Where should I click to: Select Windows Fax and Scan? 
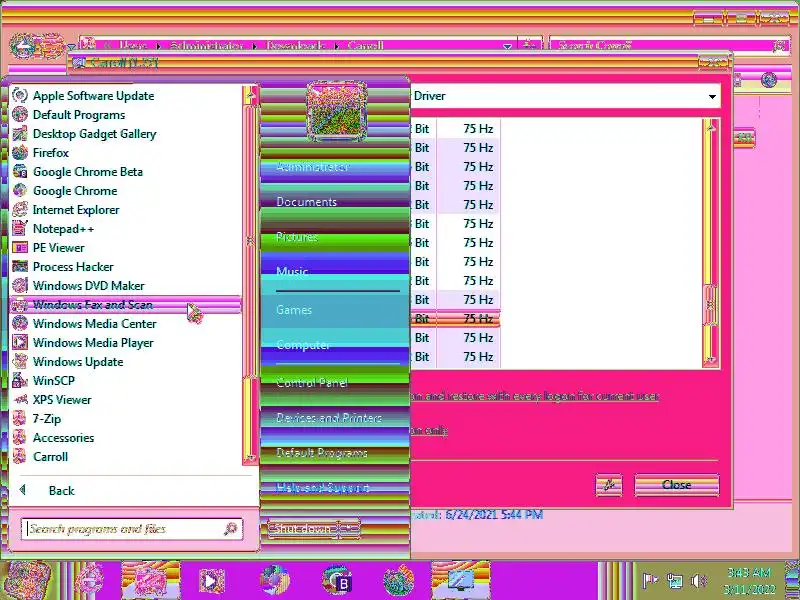coord(125,305)
